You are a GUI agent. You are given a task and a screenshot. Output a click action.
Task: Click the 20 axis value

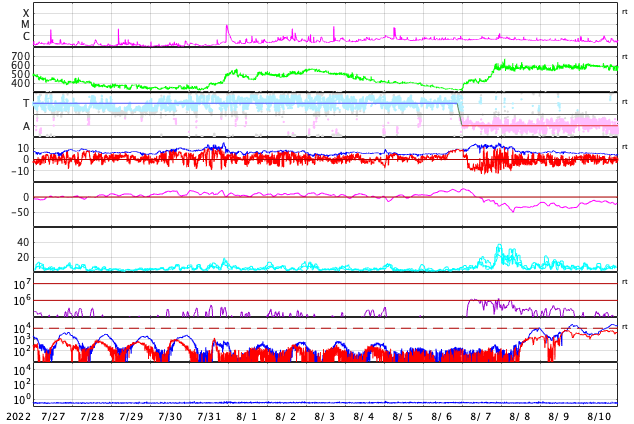pos(23,257)
